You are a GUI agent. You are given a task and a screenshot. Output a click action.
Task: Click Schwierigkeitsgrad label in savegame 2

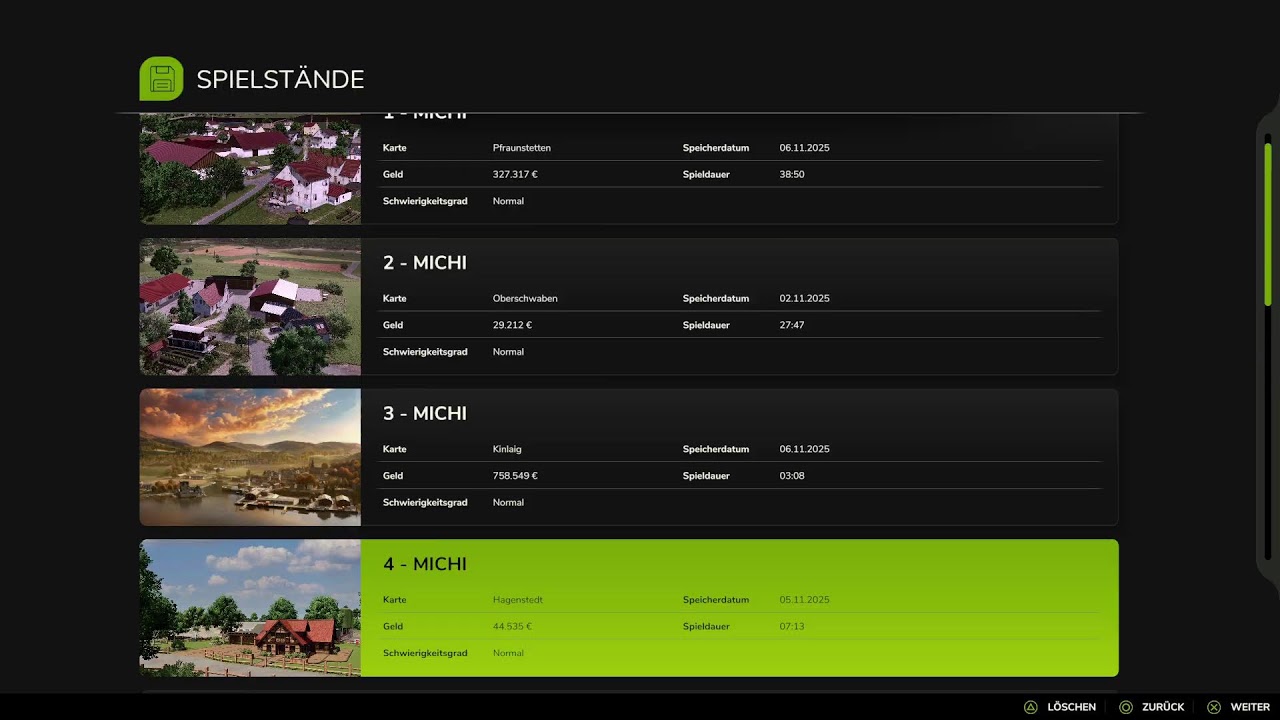[x=425, y=352]
